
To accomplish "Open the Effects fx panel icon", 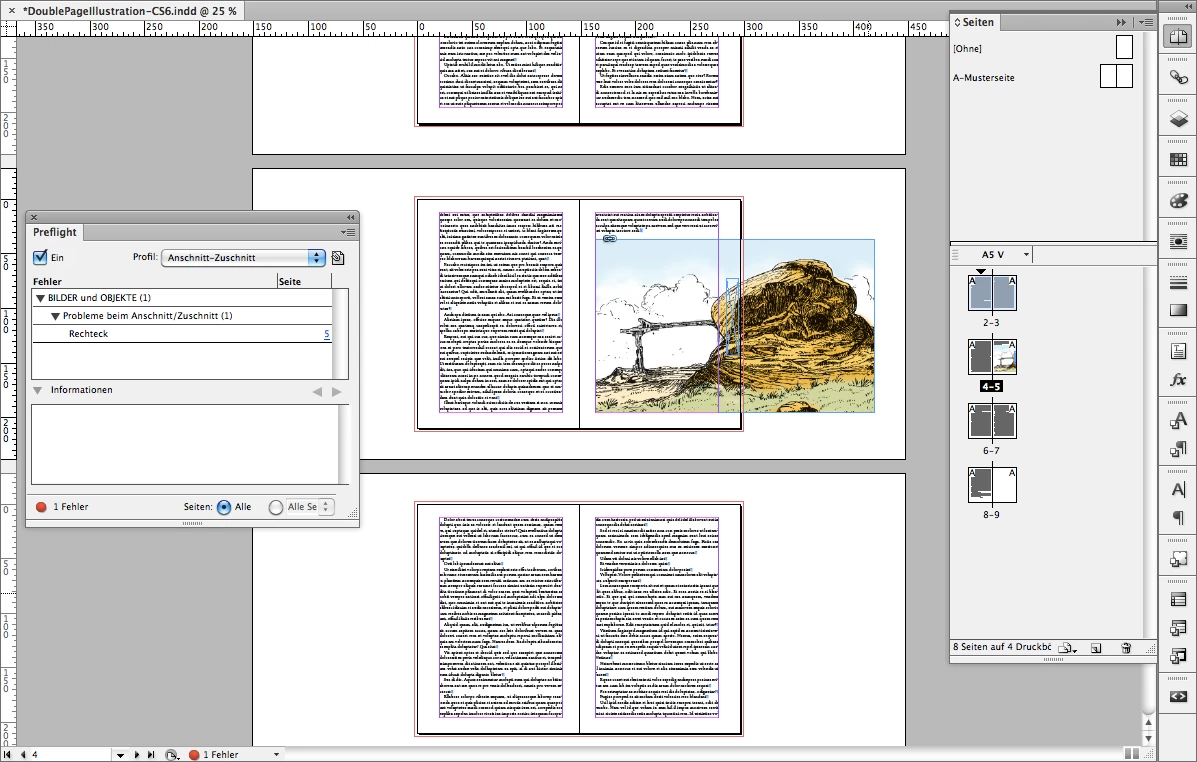I will (x=1178, y=379).
